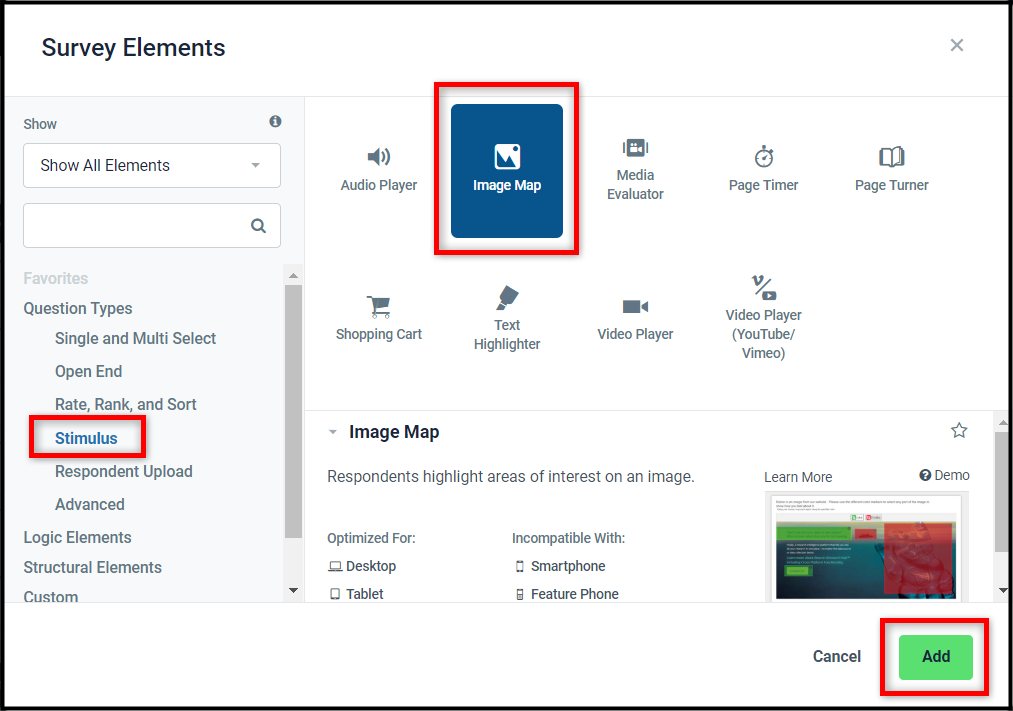Click the Desktop optimized-for entry
This screenshot has height=711, width=1013.
362,566
